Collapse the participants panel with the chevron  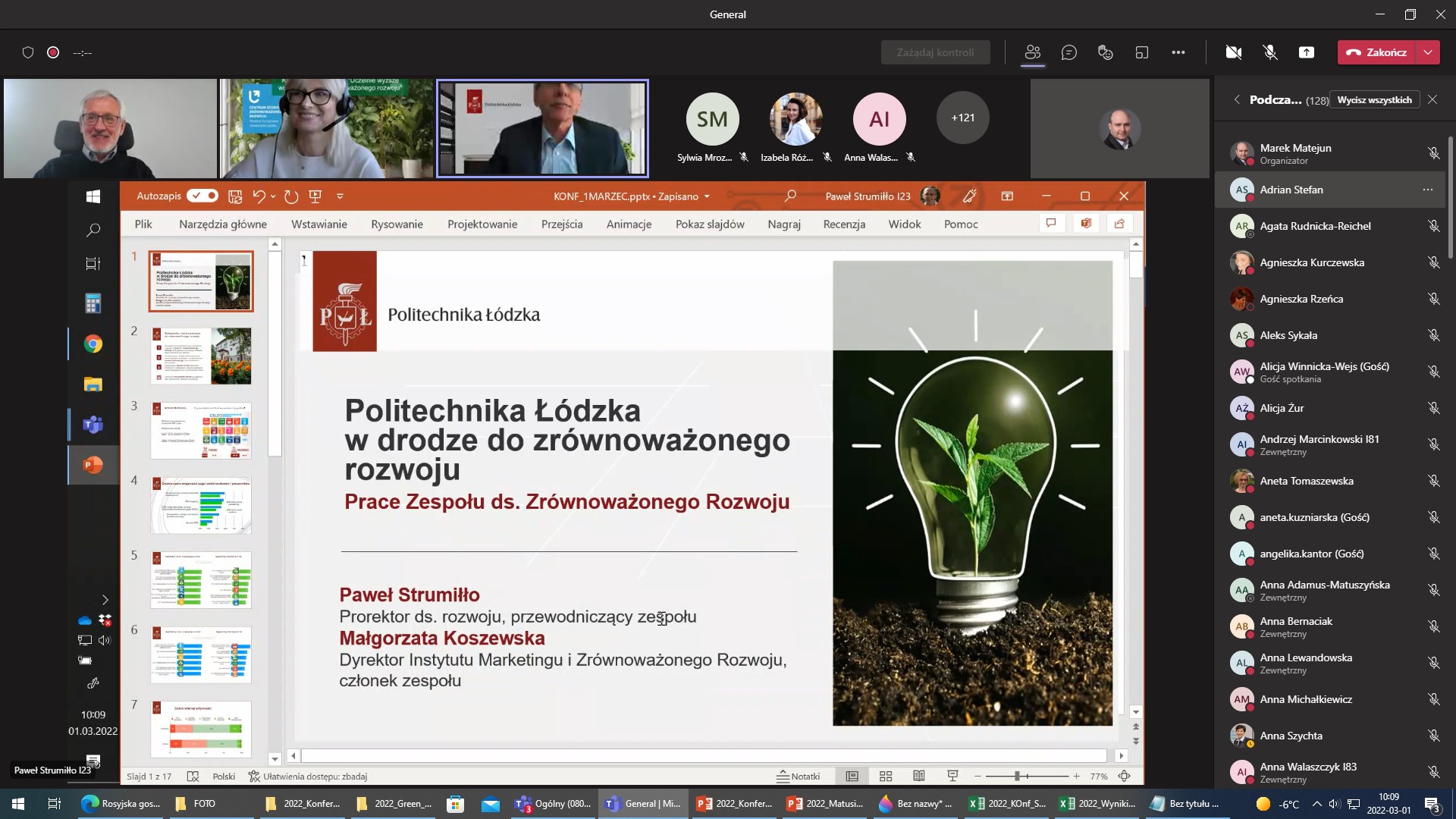1236,99
